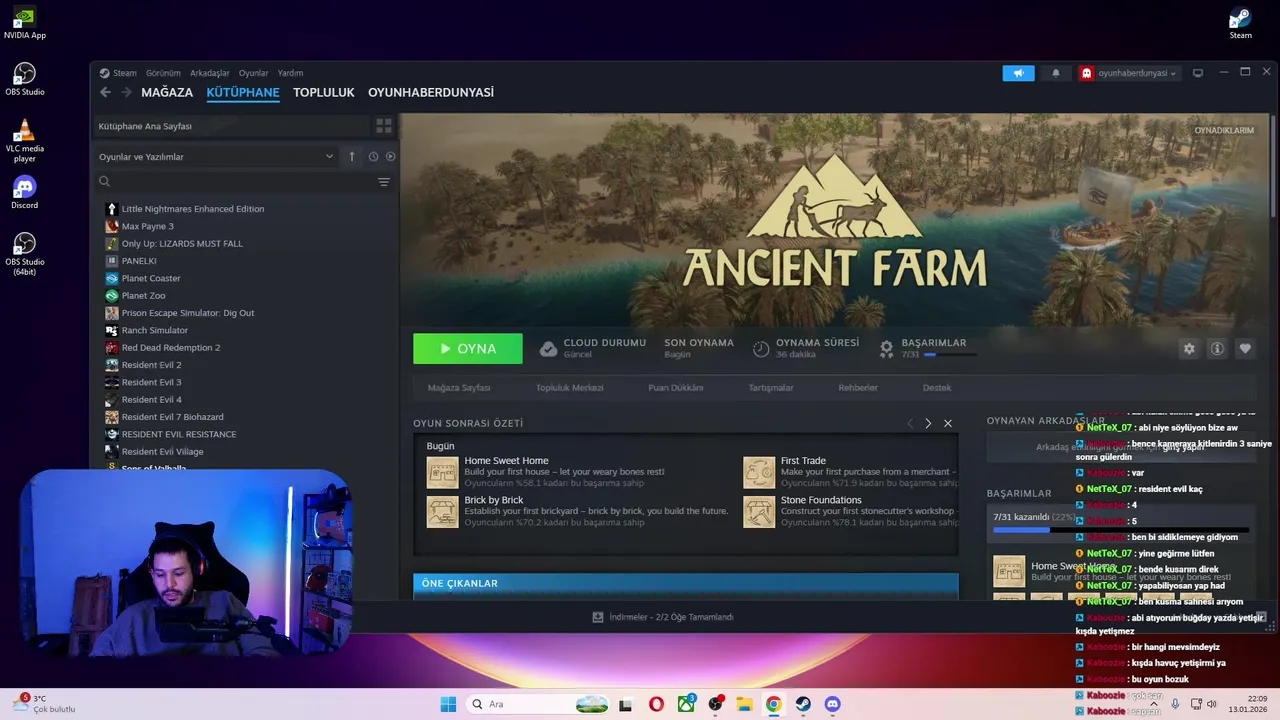Screen dimensions: 1280x720
Task: Open the Home Sweet Home achievement icon
Action: pos(442,473)
